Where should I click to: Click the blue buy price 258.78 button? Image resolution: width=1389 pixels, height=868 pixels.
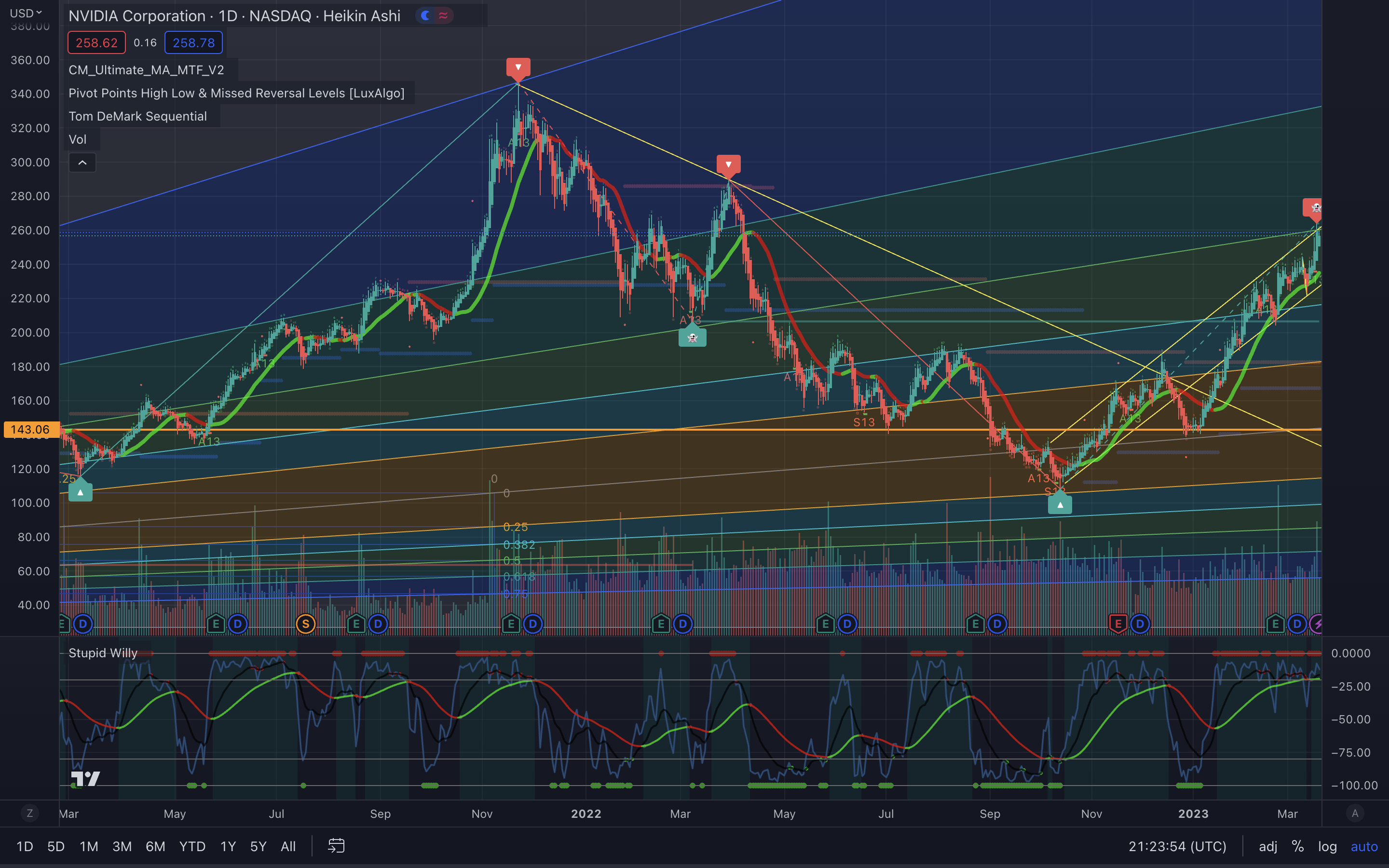tap(193, 43)
